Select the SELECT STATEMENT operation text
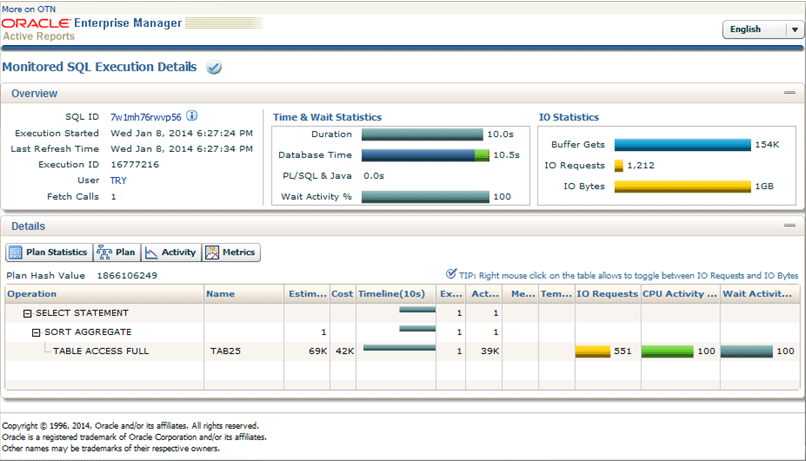This screenshot has height=461, width=806. [x=82, y=314]
